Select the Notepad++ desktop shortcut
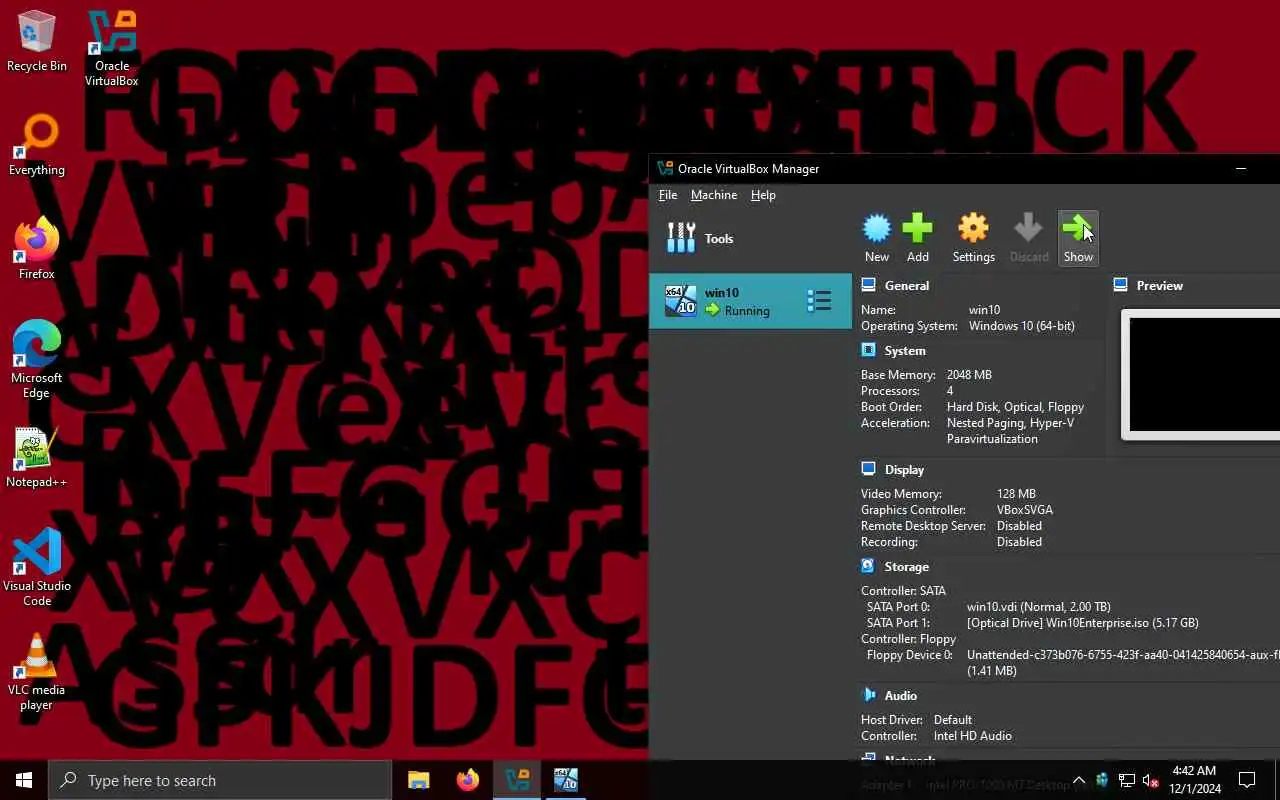This screenshot has width=1280, height=800. (37, 458)
